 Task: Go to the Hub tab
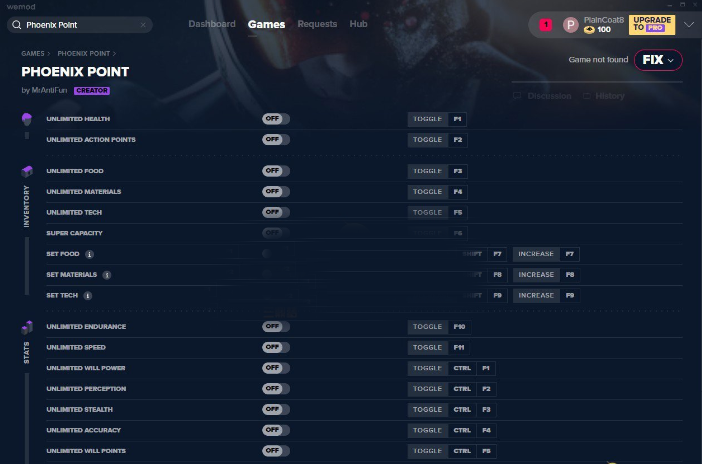click(358, 24)
